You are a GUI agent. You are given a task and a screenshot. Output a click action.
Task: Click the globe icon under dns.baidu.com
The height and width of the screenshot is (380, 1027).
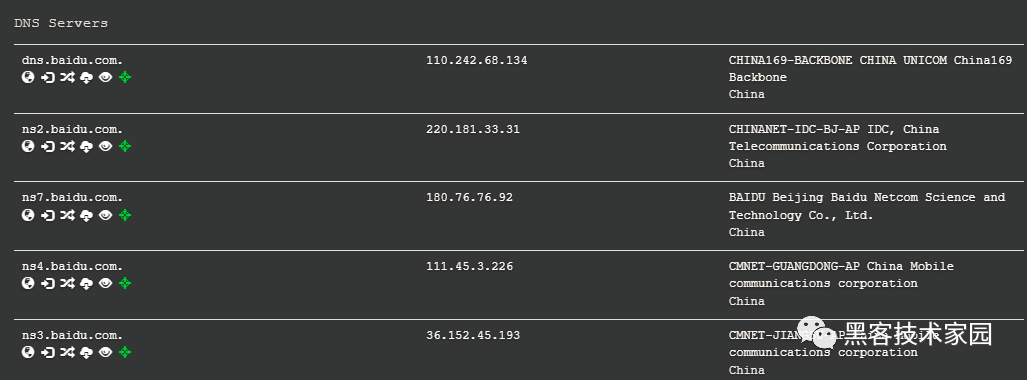pyautogui.click(x=28, y=77)
